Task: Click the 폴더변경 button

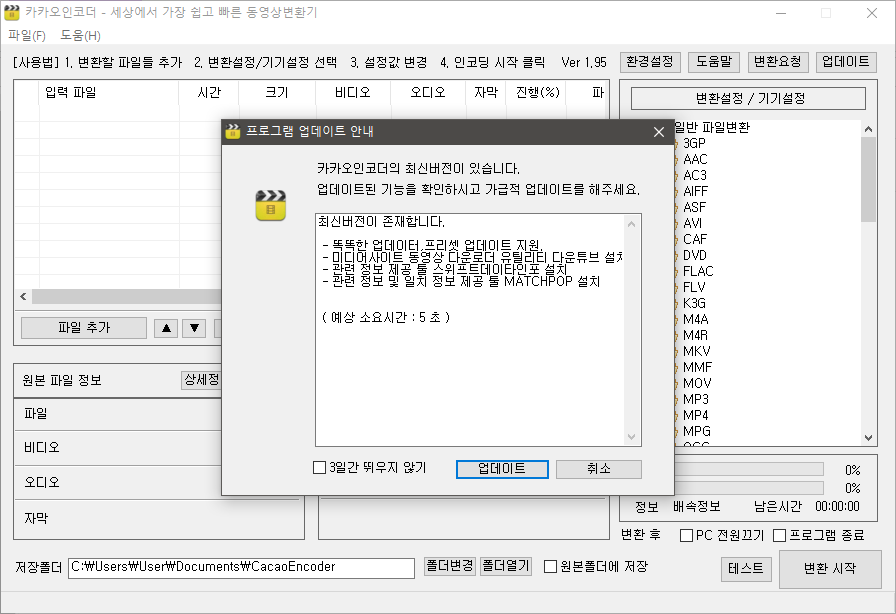Action: click(450, 567)
